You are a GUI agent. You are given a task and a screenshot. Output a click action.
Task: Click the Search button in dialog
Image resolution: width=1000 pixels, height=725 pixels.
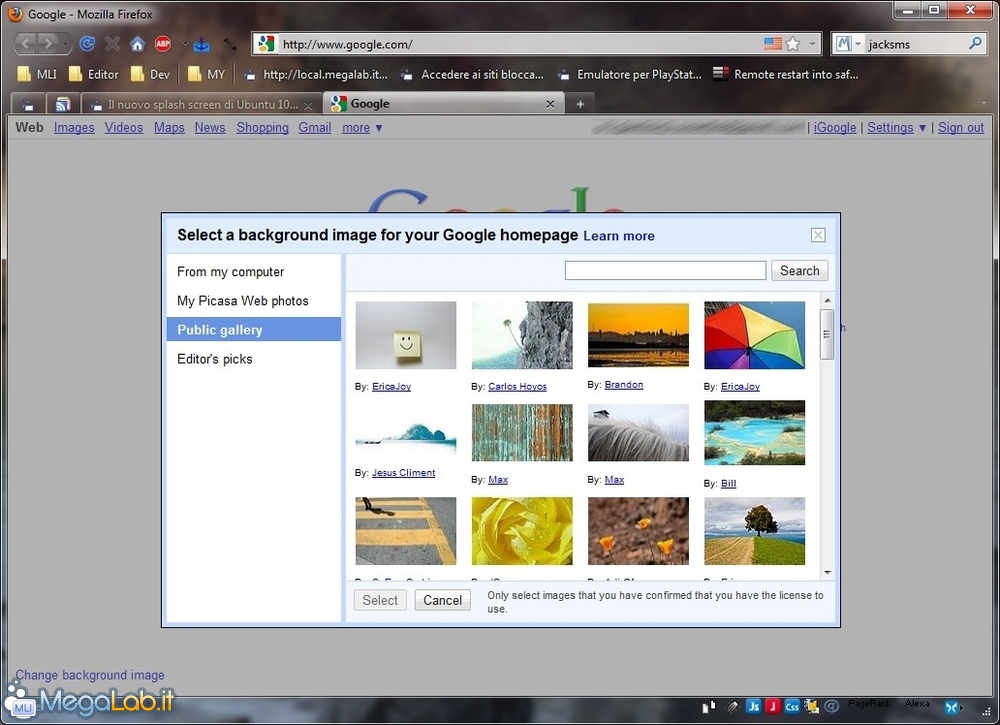pos(800,270)
